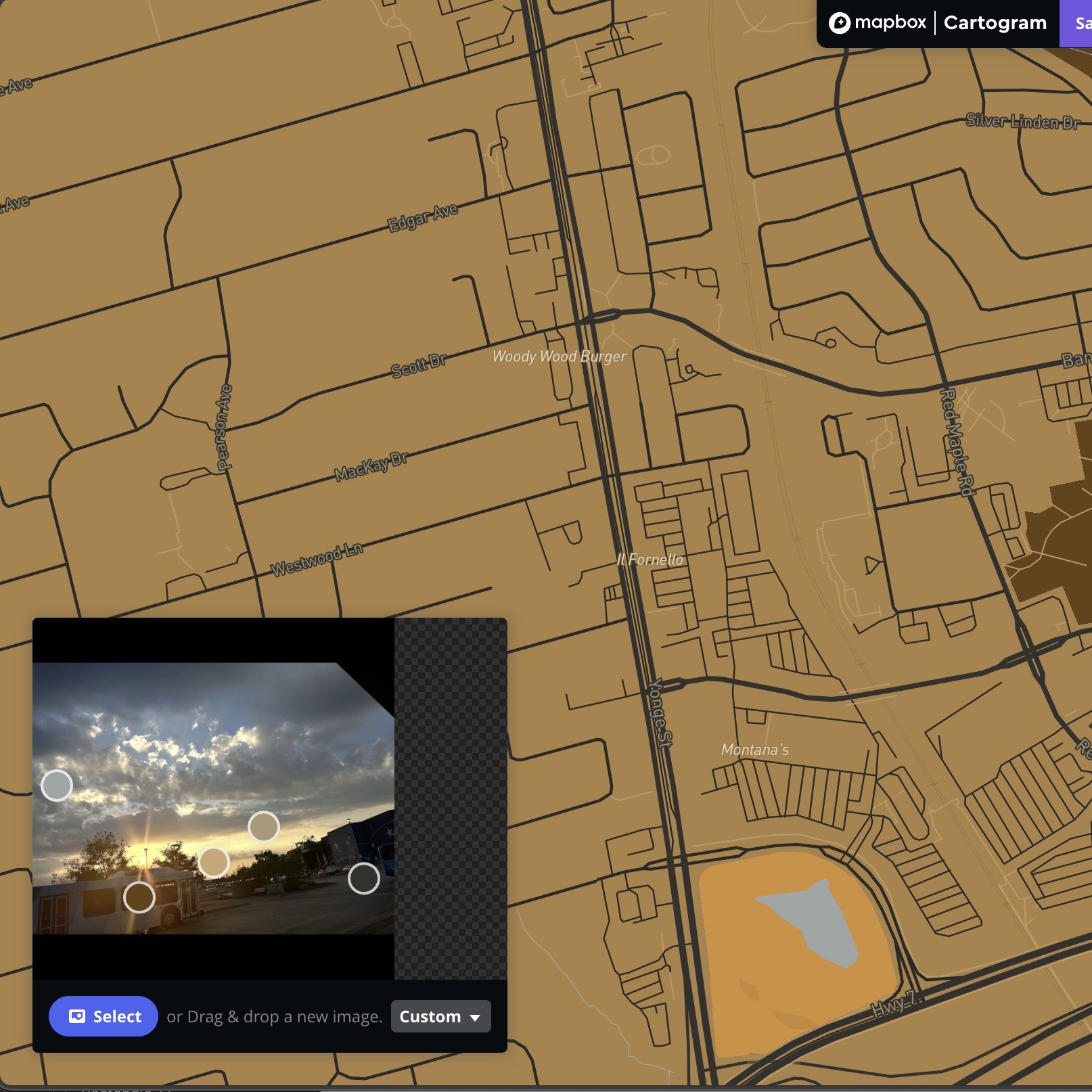Click the Cartogram title in the top bar
1092x1092 pixels.
click(994, 22)
